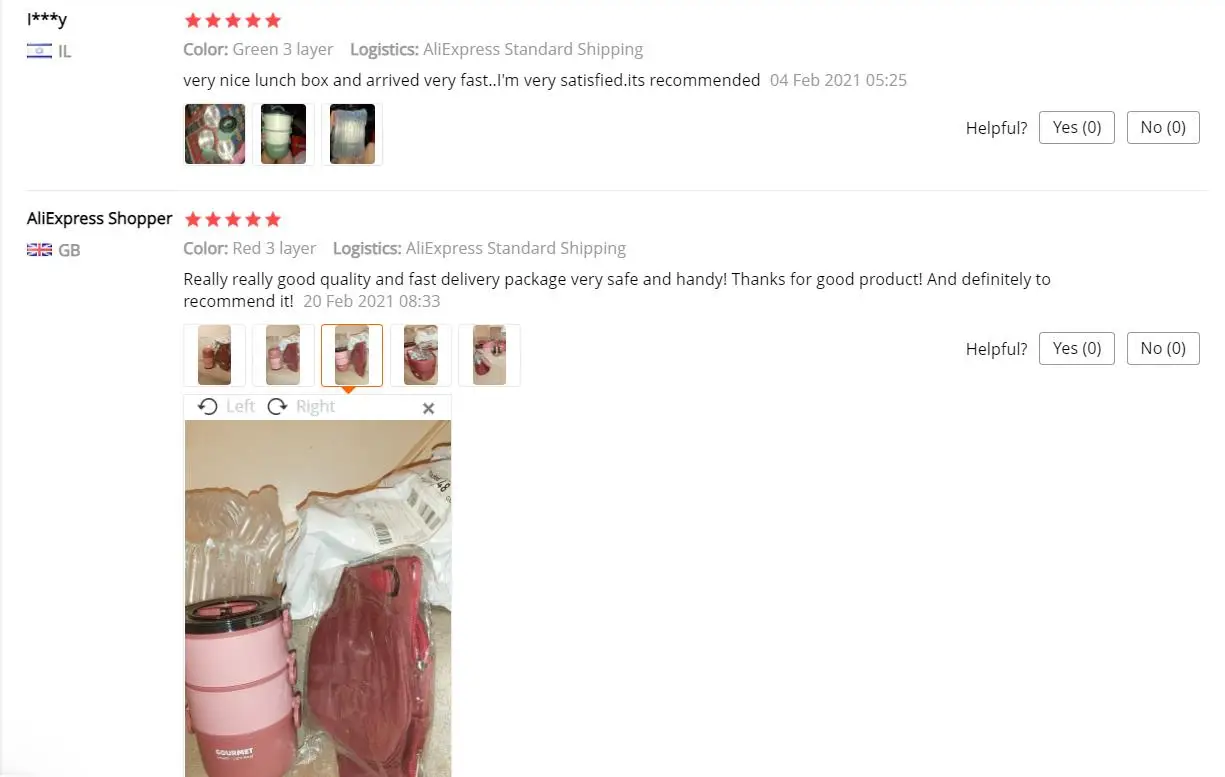Rotate the review photo left
The image size is (1225, 777).
tap(227, 407)
